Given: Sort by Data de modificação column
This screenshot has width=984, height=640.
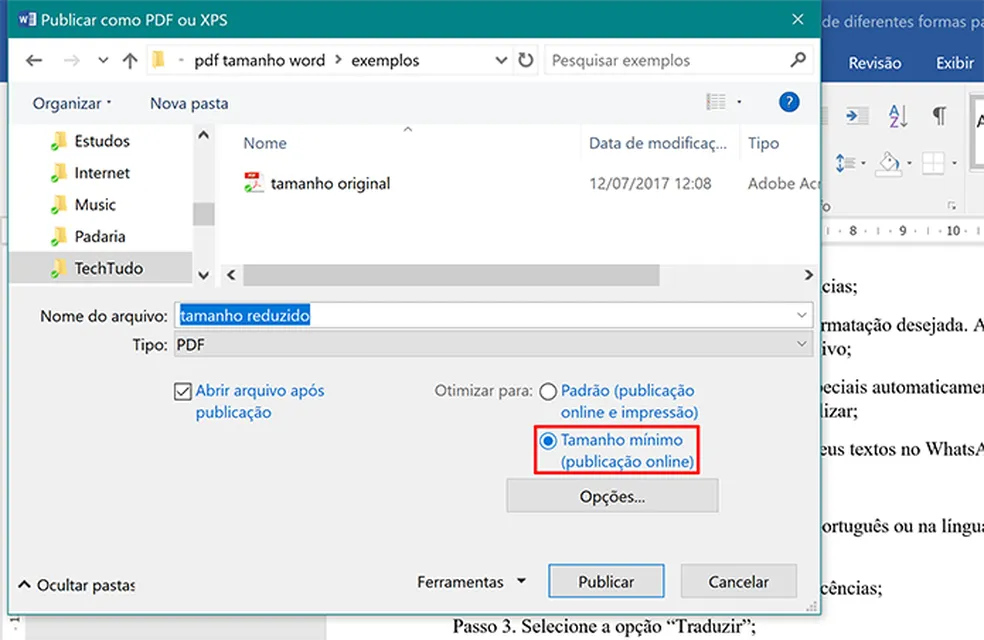Looking at the screenshot, I should [658, 143].
